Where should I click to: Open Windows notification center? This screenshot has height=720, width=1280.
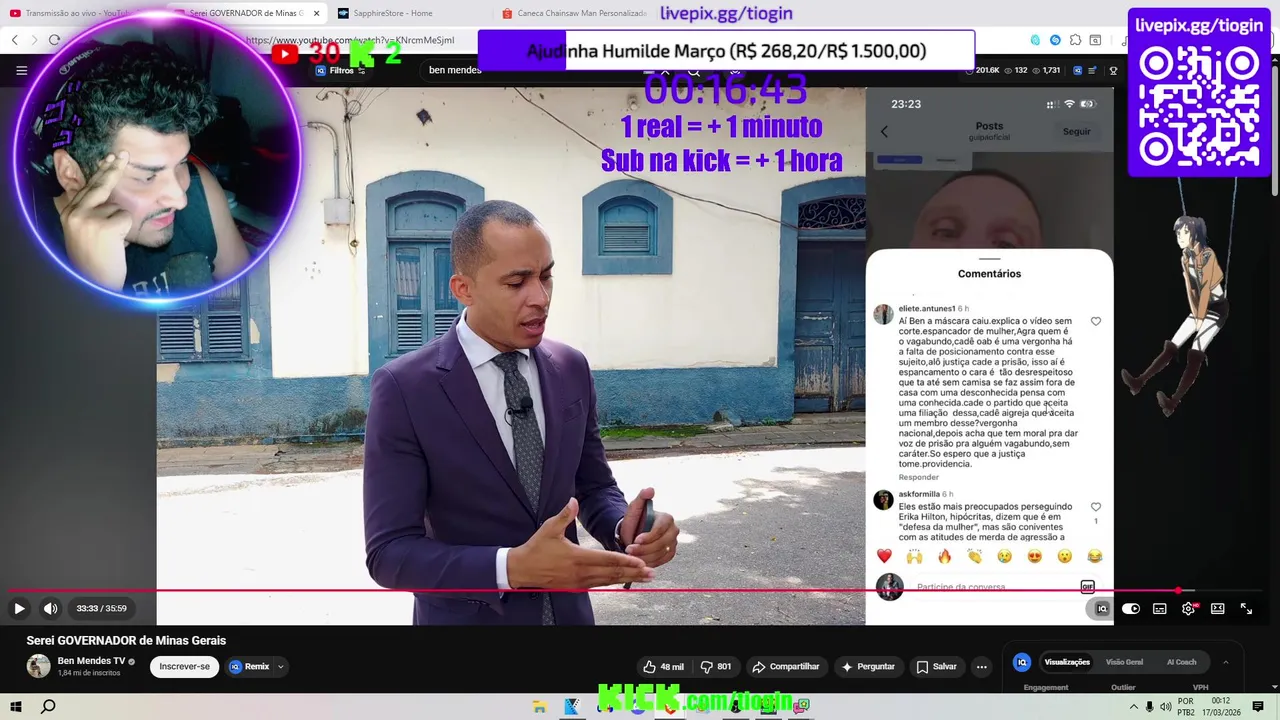click(x=1258, y=707)
